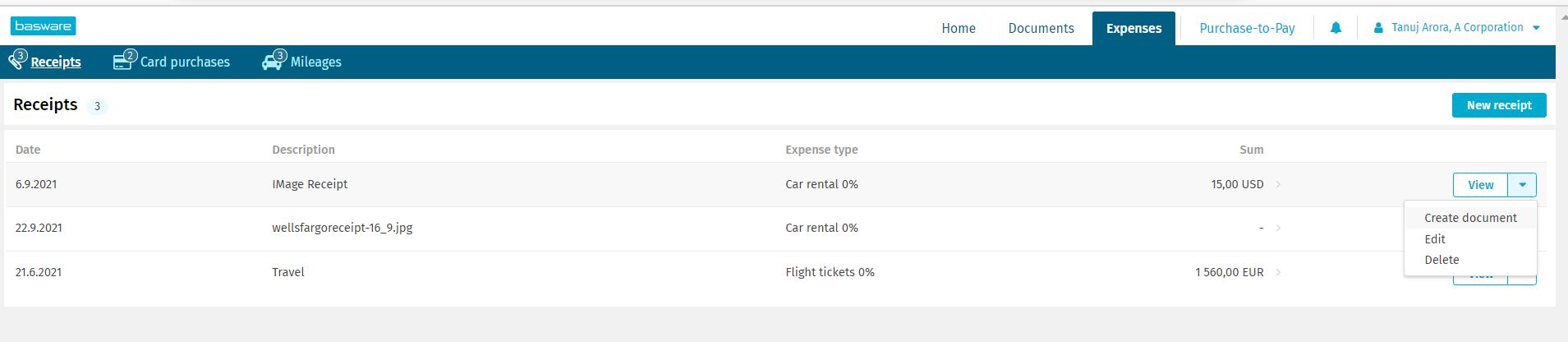Click the user profile icon

tap(1378, 28)
